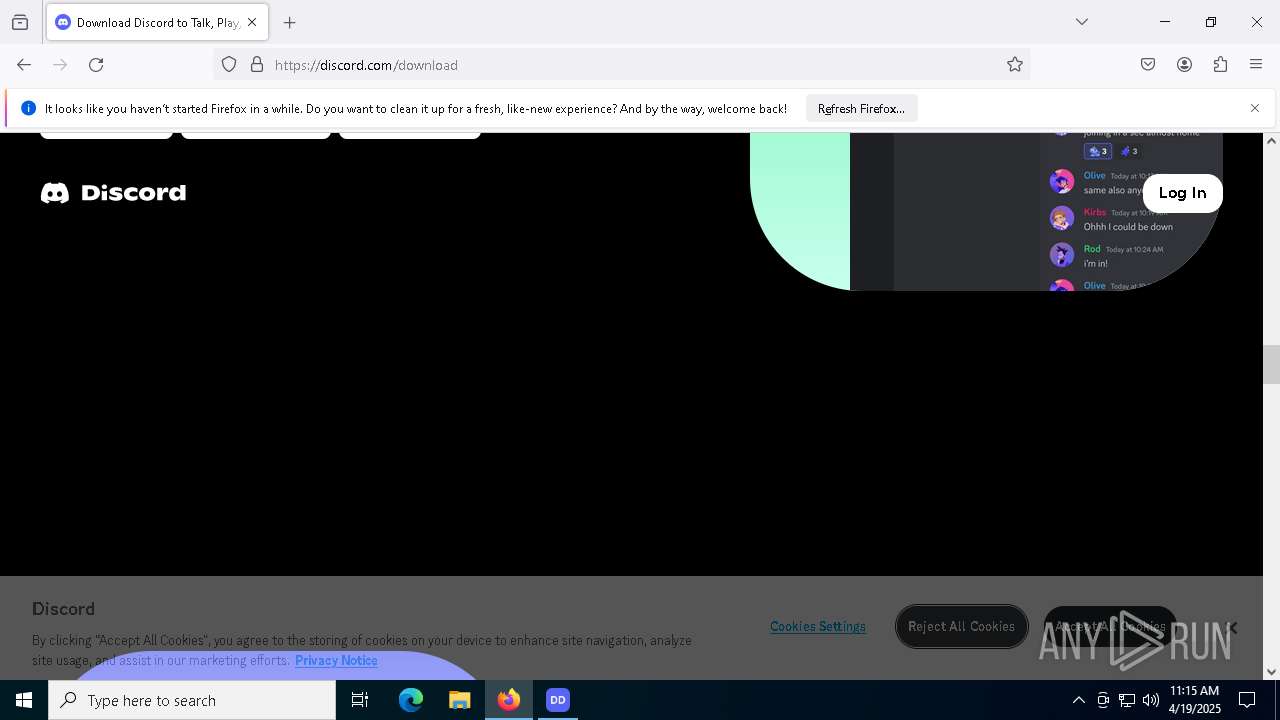
Task: Open the list all tabs dropdown
Action: pyautogui.click(x=1082, y=22)
